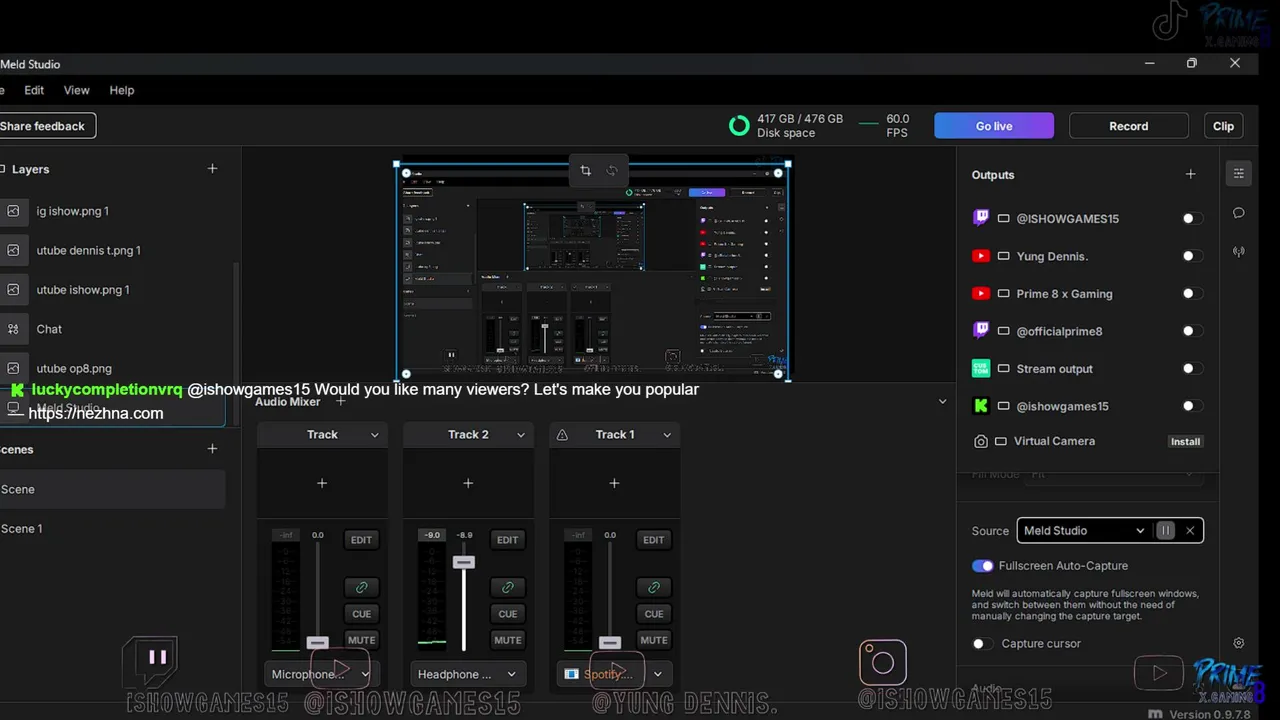1280x720 pixels.
Task: Open the Edit menu
Action: (34, 90)
